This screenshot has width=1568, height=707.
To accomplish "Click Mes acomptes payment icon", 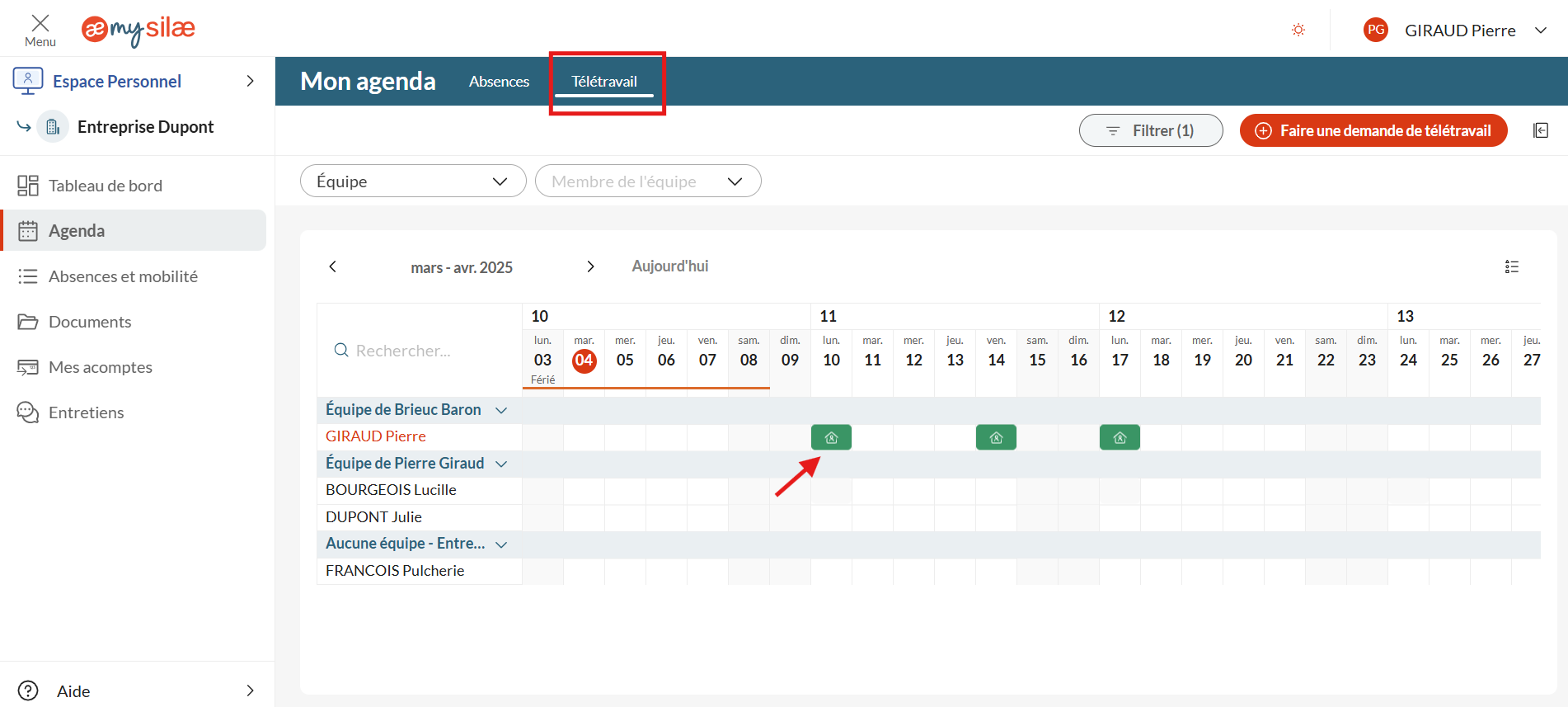I will (x=28, y=367).
